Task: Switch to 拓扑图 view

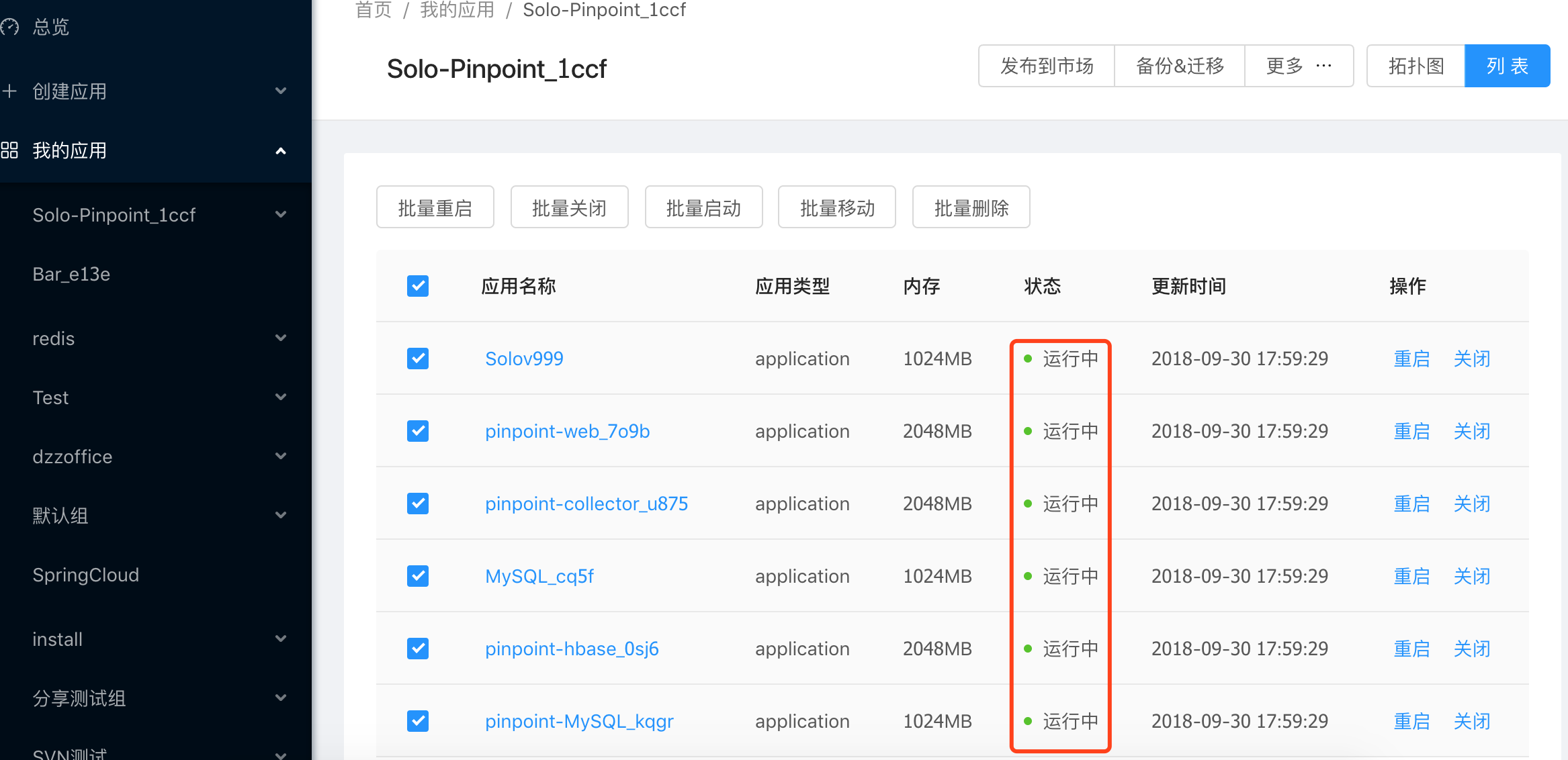Action: pos(1416,66)
